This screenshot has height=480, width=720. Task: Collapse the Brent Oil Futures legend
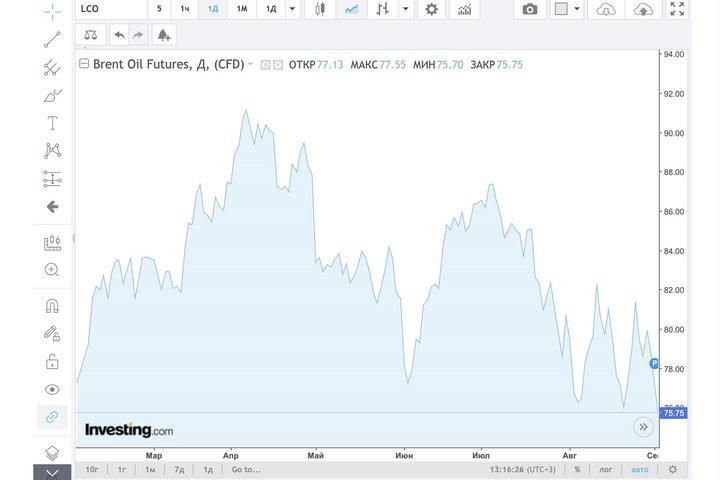(84, 65)
